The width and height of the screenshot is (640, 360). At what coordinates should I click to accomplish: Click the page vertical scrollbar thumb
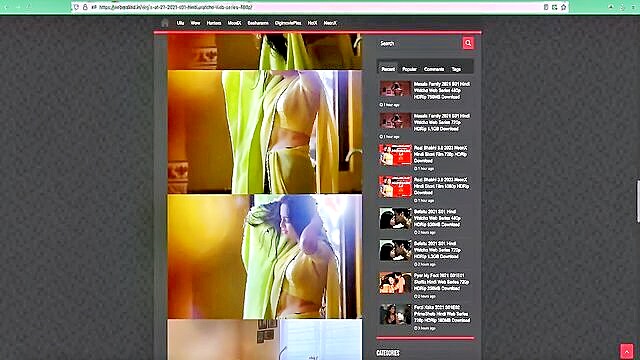(x=638, y=201)
